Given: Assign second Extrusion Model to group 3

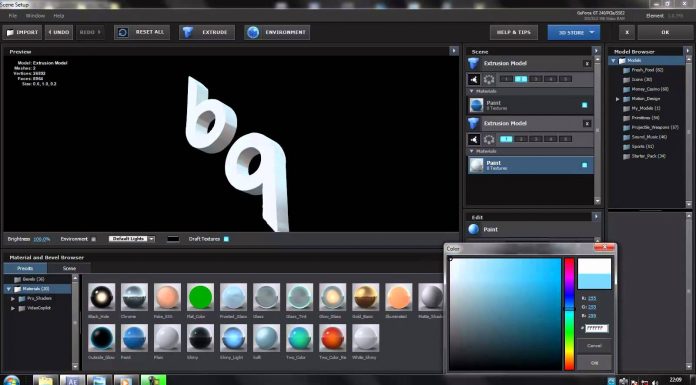Looking at the screenshot, I should click(536, 139).
